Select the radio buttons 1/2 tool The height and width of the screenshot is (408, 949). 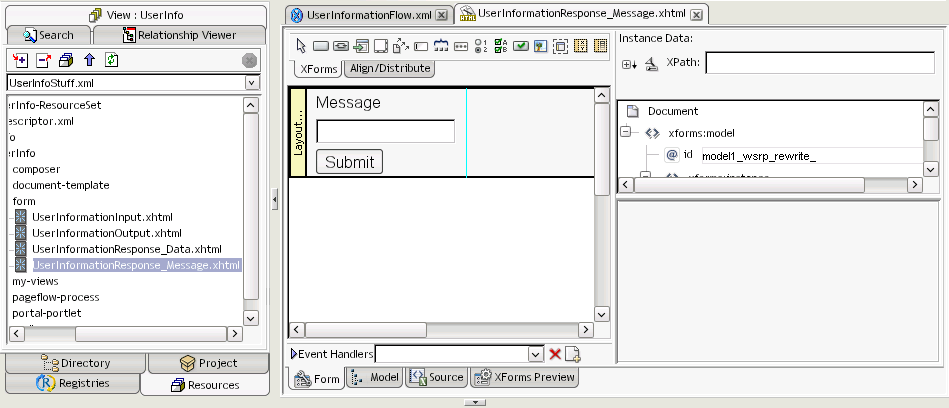481,46
